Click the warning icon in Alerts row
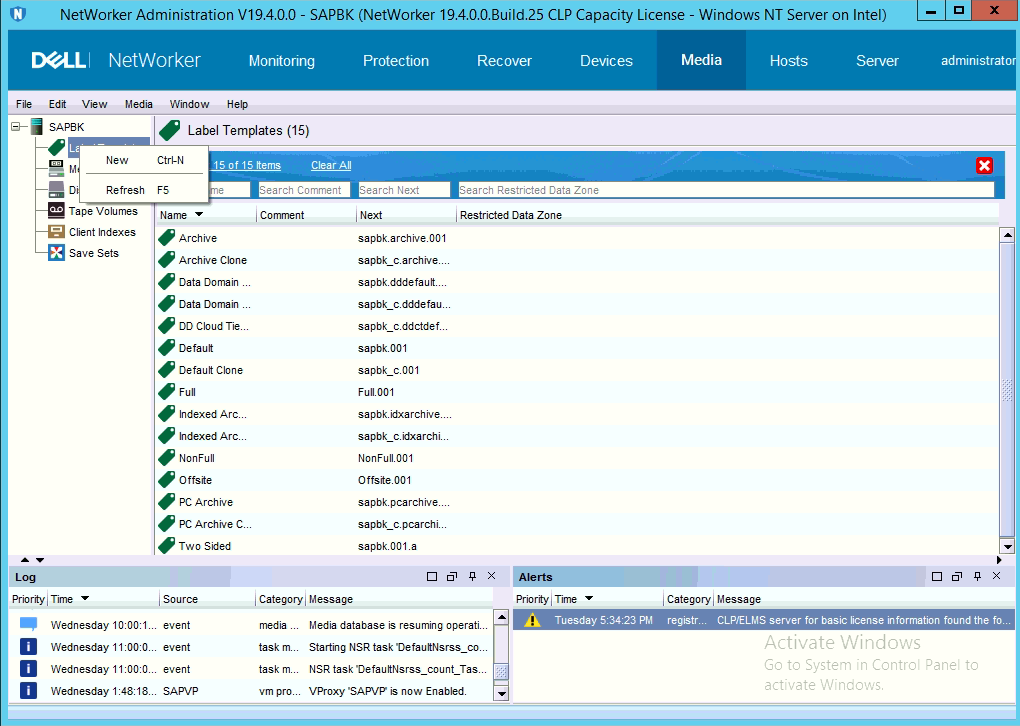 [x=532, y=620]
